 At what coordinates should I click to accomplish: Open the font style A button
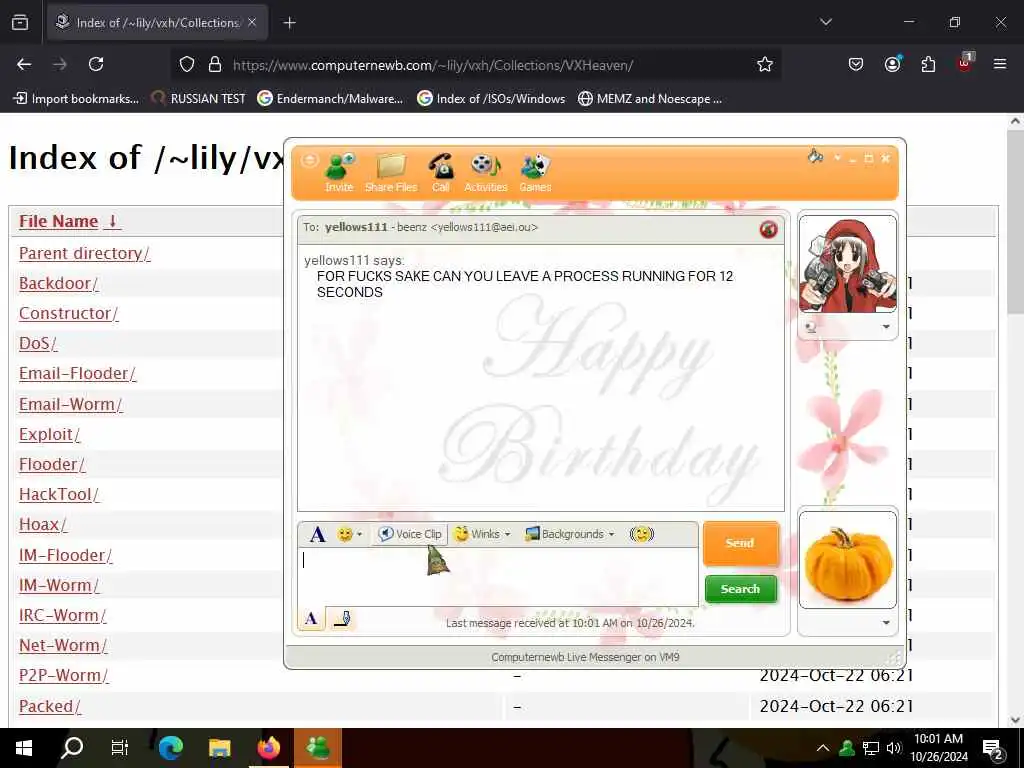click(x=317, y=534)
